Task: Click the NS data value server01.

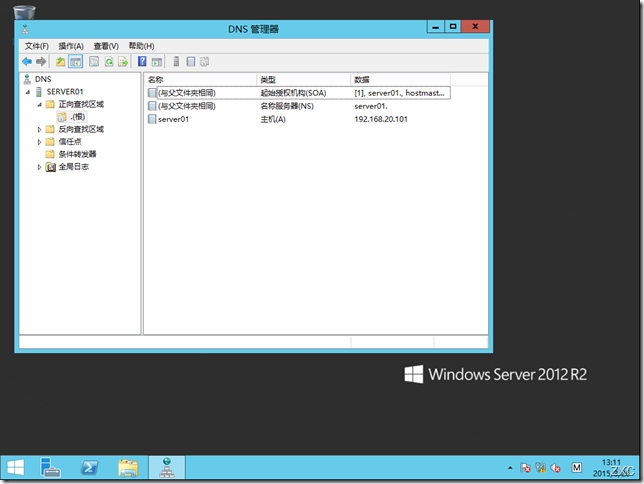Action: click(x=370, y=106)
